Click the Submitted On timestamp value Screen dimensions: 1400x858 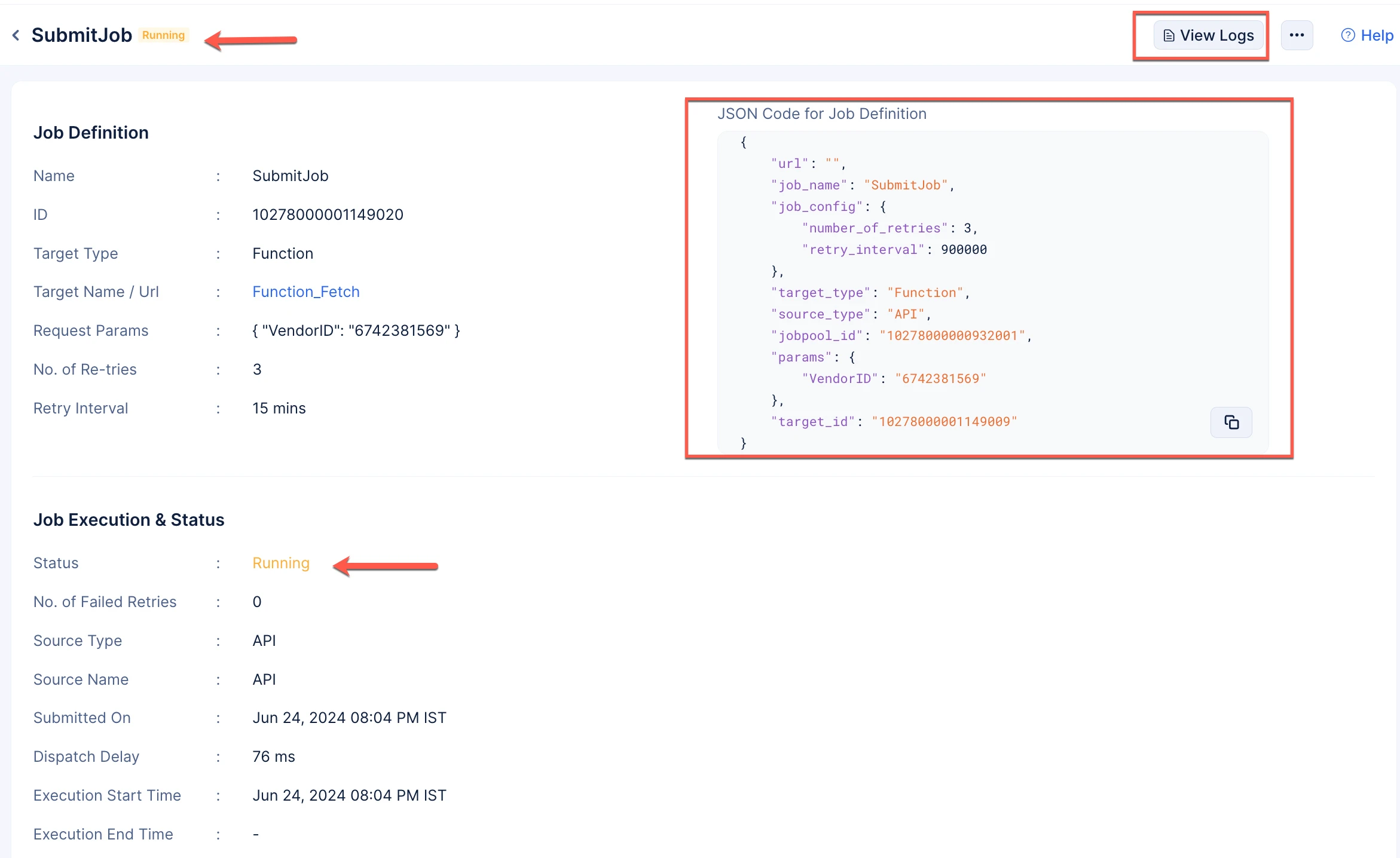click(x=349, y=718)
